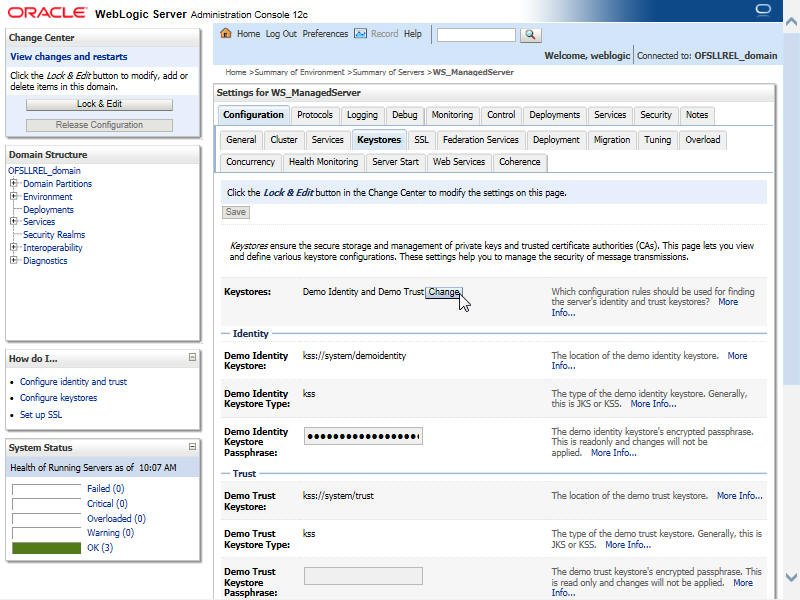Click page scrollbar up arrow
800x600 pixels.
point(791,22)
